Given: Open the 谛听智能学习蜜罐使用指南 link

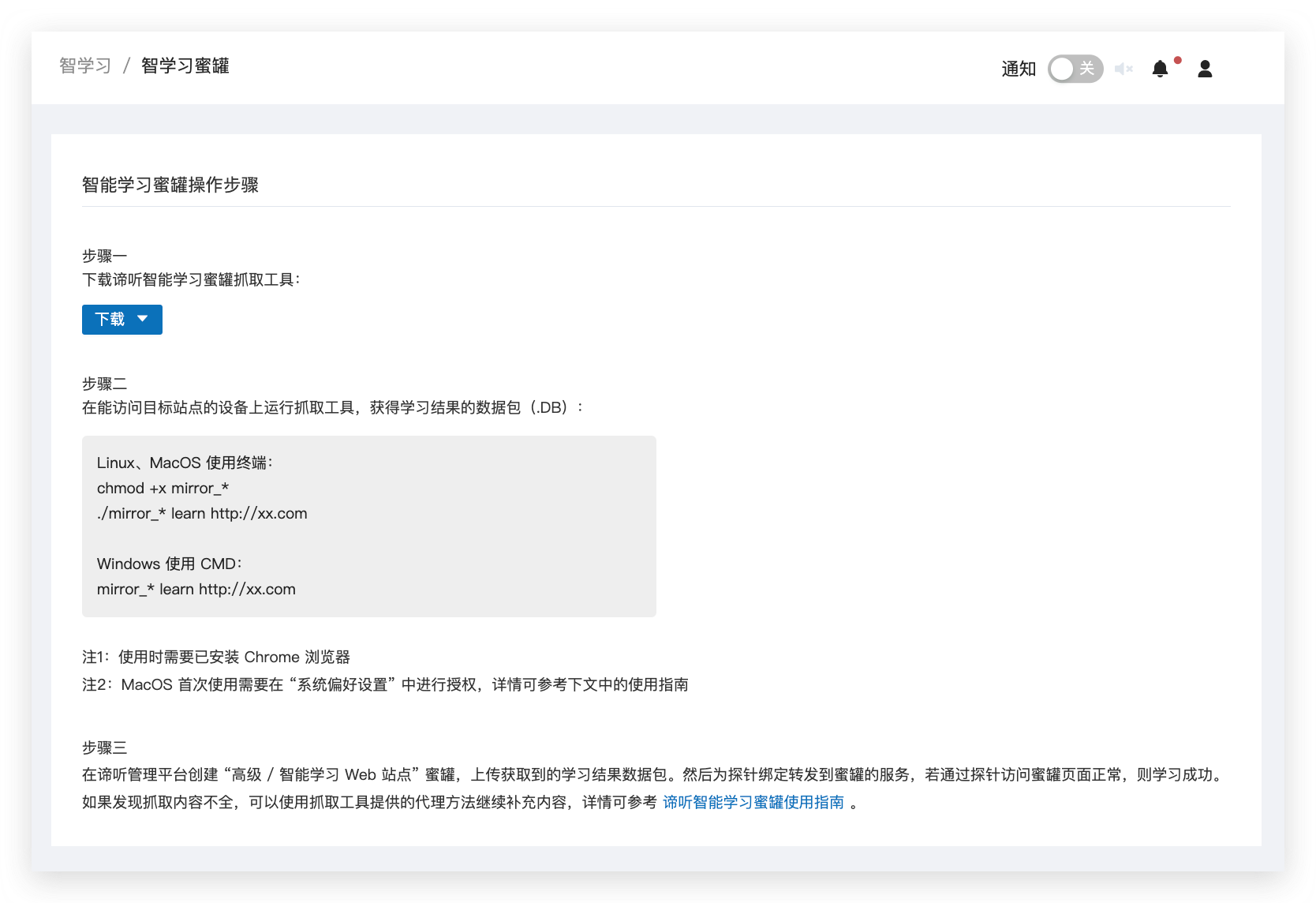Looking at the screenshot, I should pyautogui.click(x=753, y=802).
